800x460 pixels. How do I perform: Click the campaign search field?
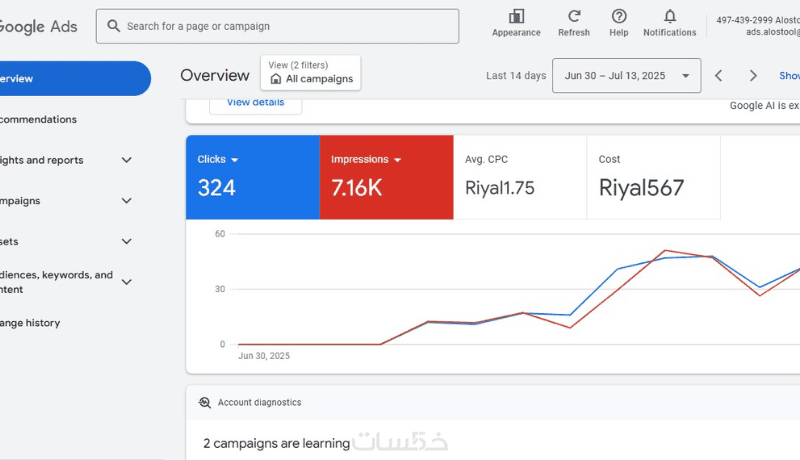point(280,26)
